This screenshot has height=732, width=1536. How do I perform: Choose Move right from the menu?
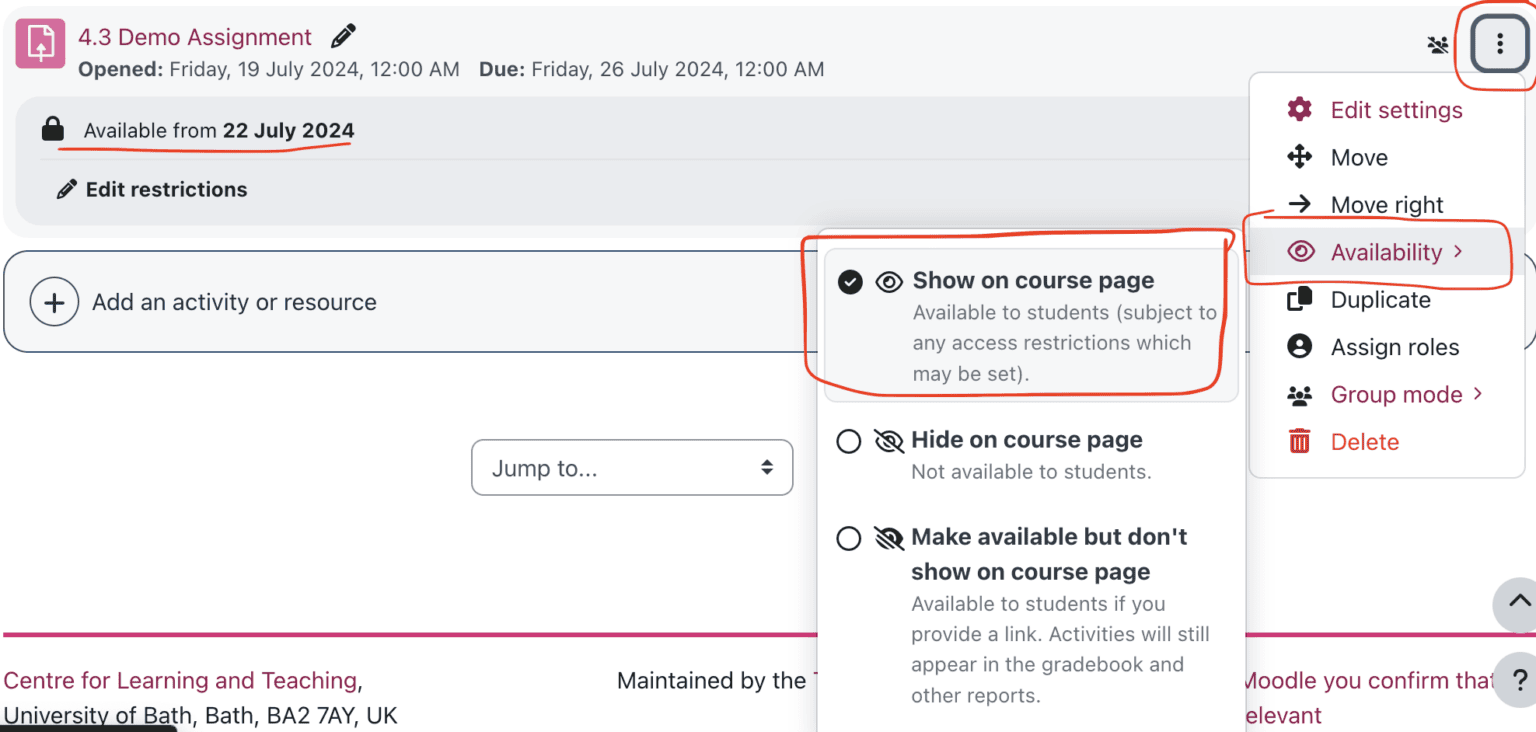(x=1387, y=204)
